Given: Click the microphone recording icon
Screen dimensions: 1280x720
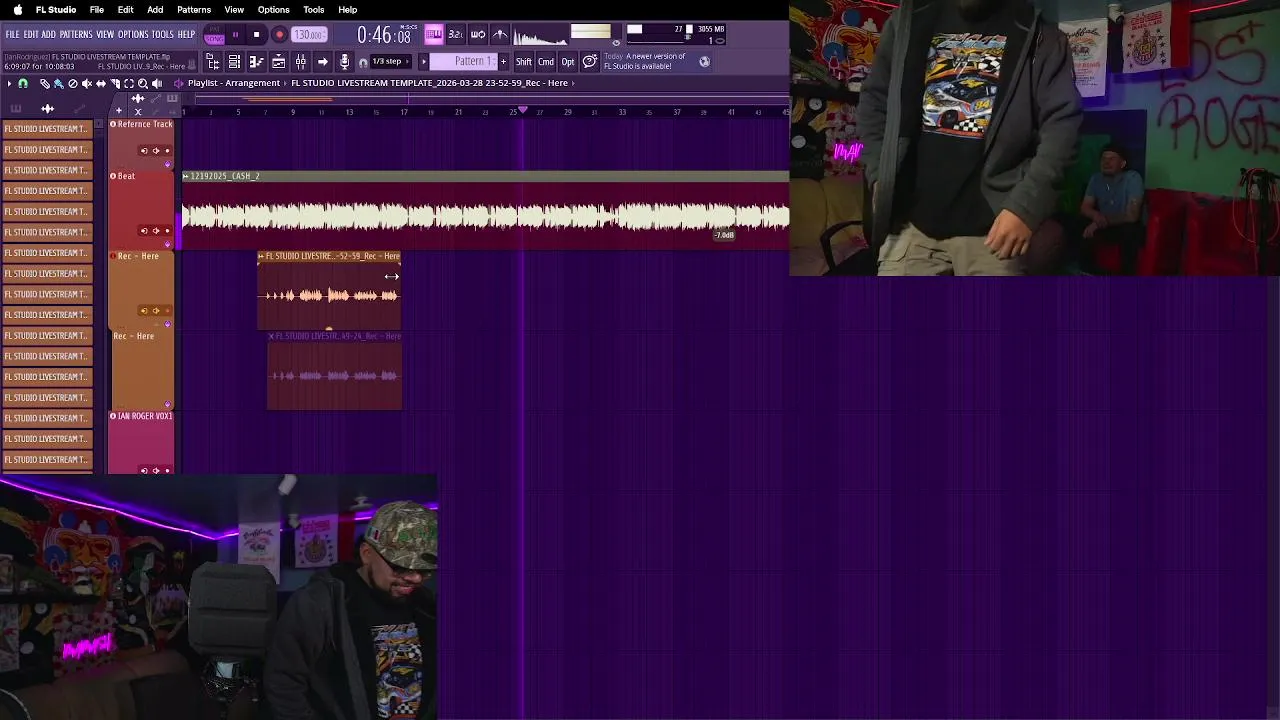Looking at the screenshot, I should pyautogui.click(x=345, y=62).
